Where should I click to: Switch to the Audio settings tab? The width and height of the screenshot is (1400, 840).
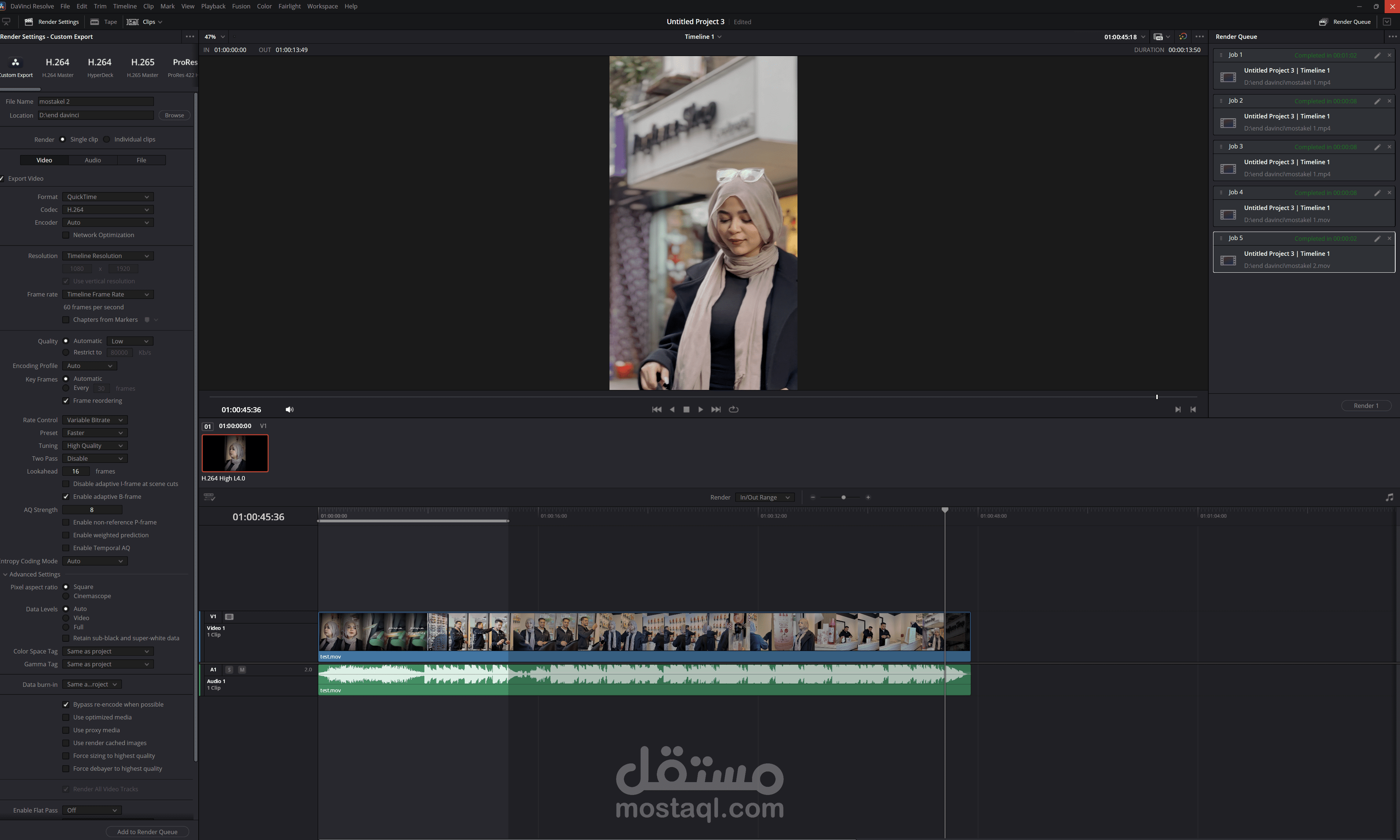coord(93,160)
